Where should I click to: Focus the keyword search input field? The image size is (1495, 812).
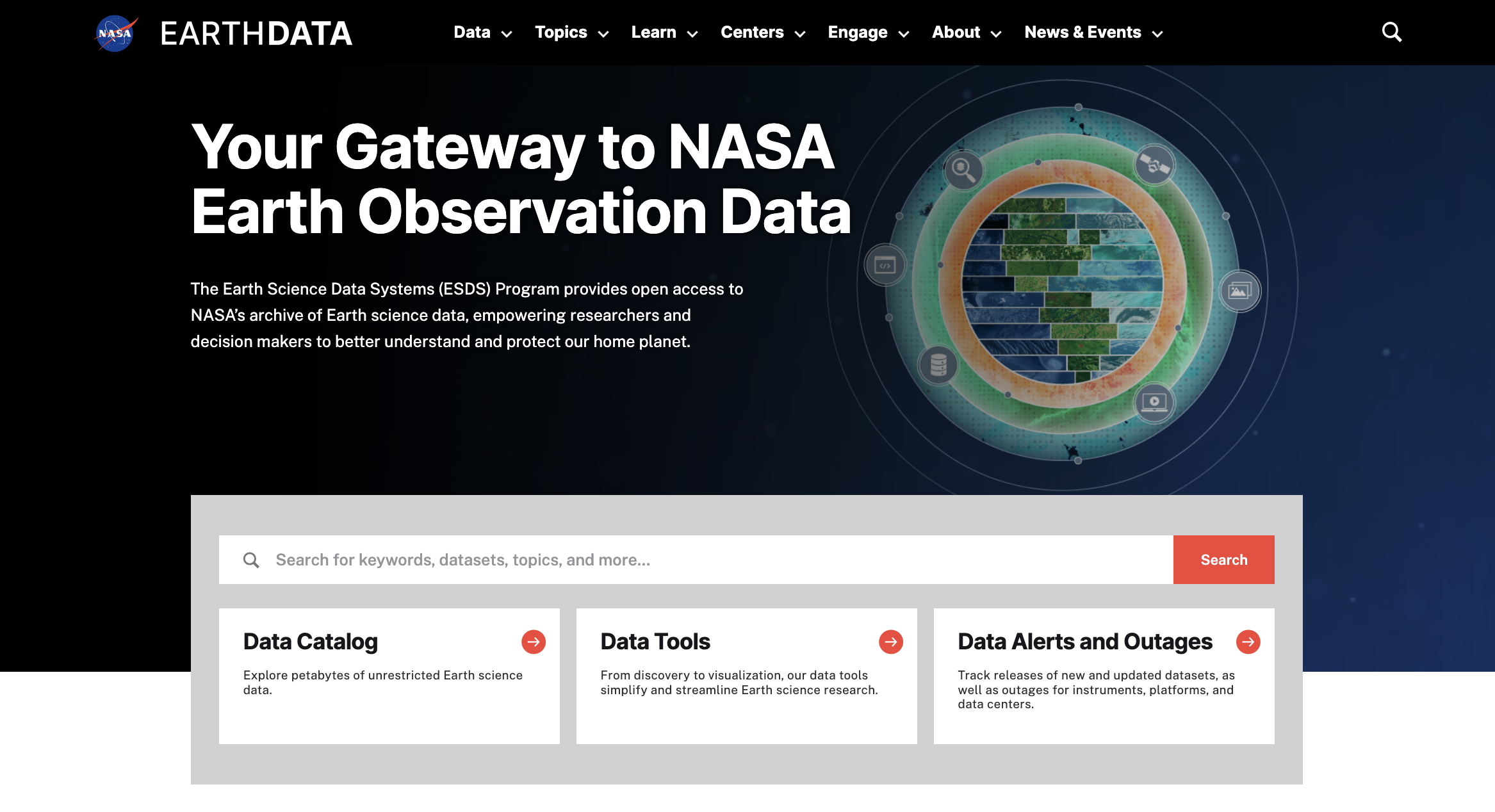click(696, 560)
